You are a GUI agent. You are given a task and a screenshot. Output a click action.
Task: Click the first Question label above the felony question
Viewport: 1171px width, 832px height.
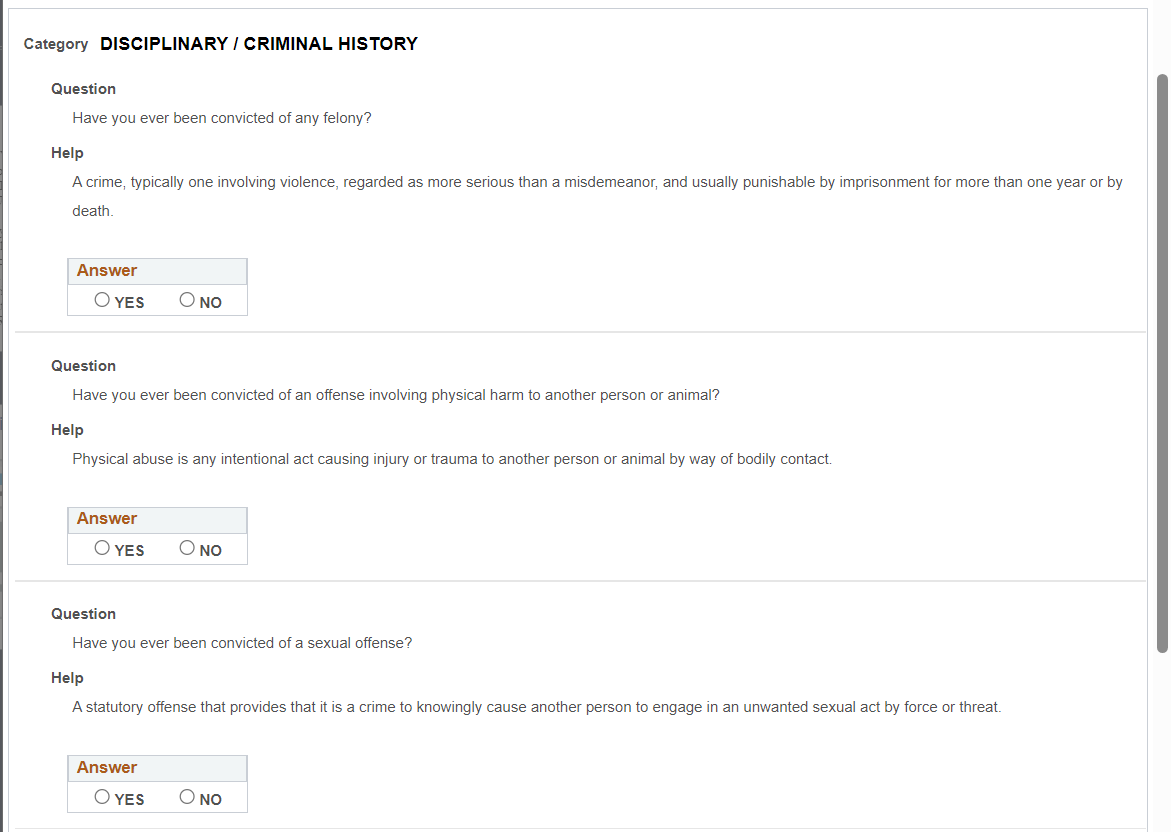(x=84, y=89)
